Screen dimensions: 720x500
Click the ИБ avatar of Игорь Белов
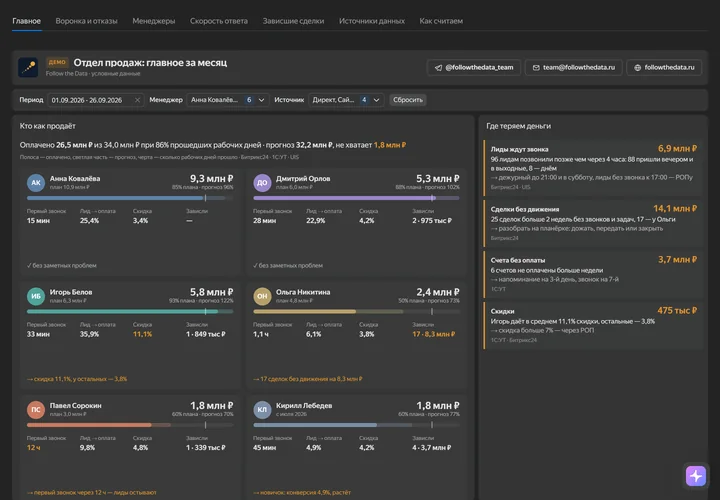pos(36,296)
